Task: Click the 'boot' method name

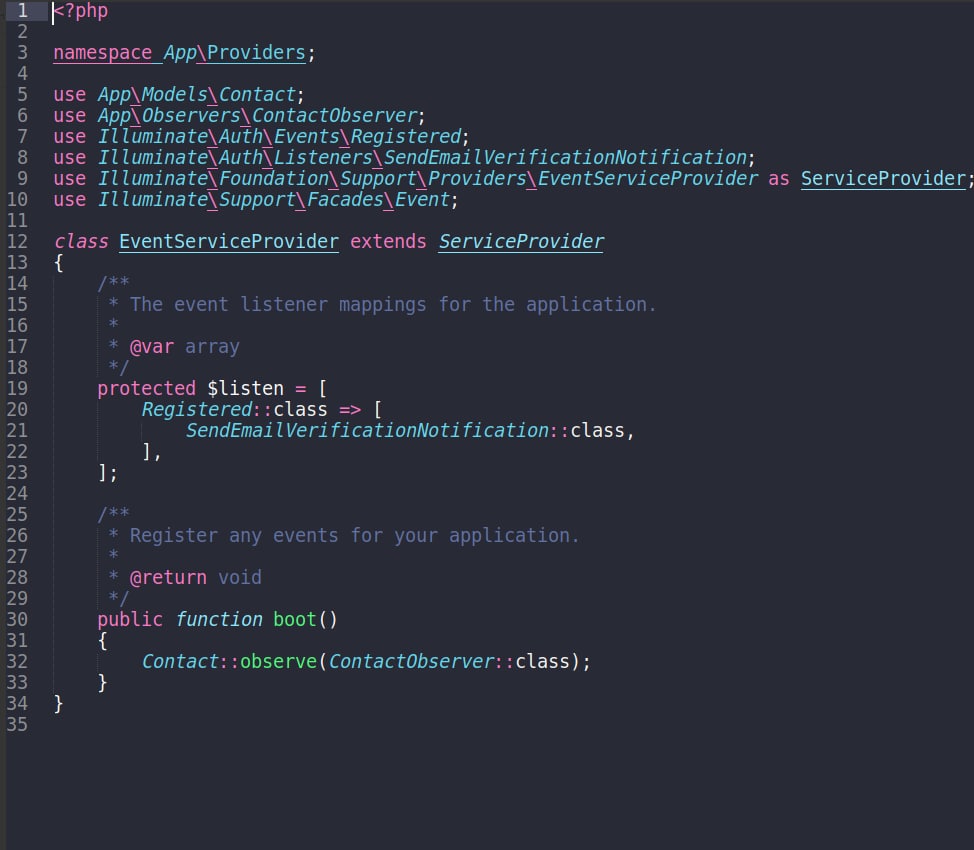Action: coord(295,620)
